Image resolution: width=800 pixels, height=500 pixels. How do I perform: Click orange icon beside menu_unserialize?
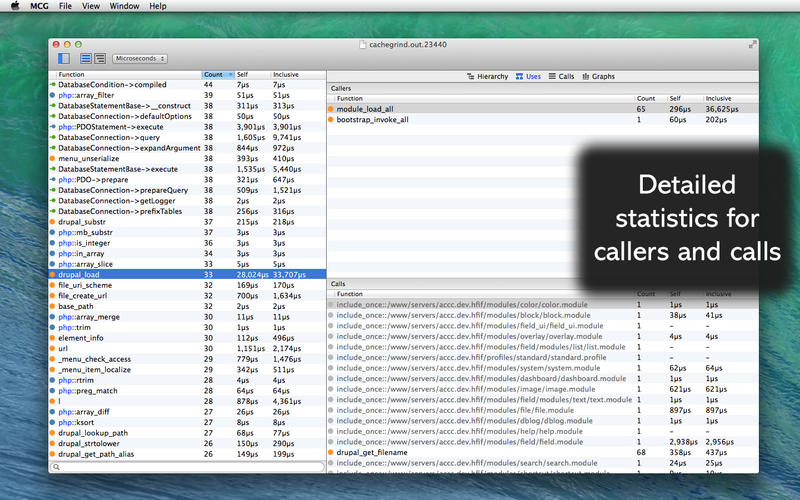(52, 159)
